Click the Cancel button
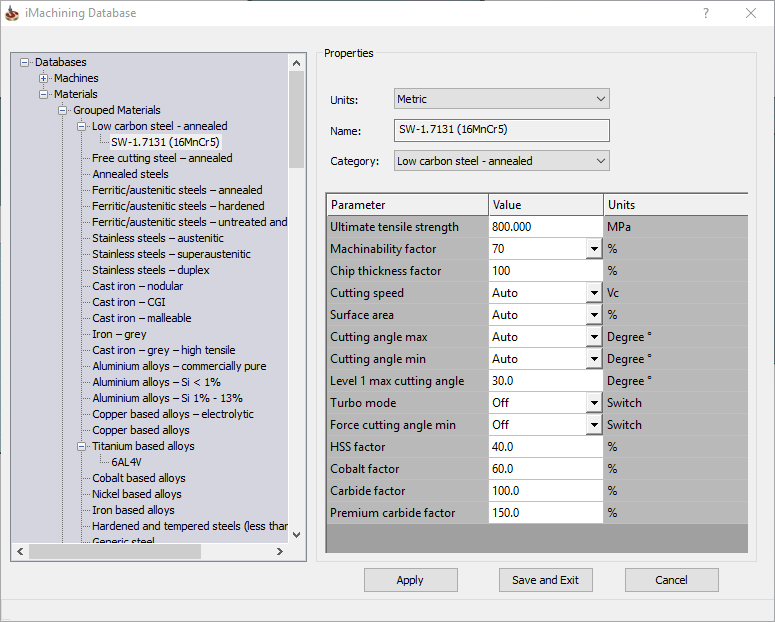 [x=672, y=580]
